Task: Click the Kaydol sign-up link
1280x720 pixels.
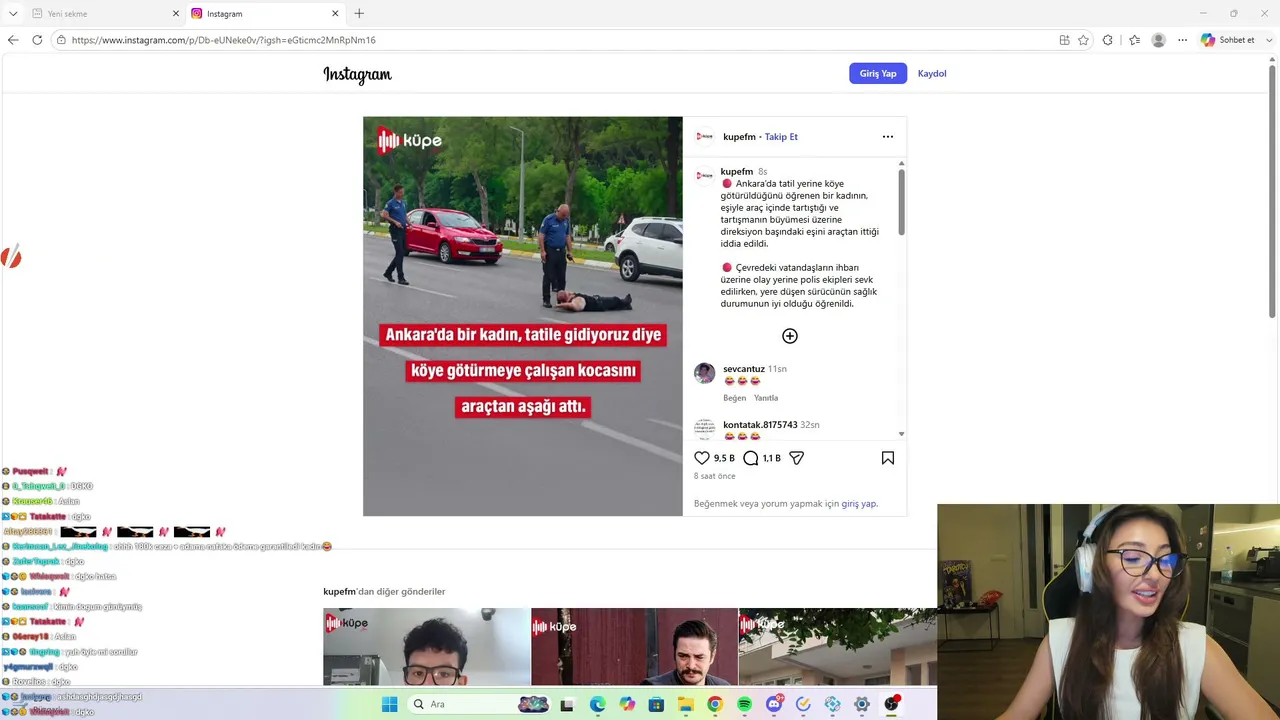Action: click(932, 73)
